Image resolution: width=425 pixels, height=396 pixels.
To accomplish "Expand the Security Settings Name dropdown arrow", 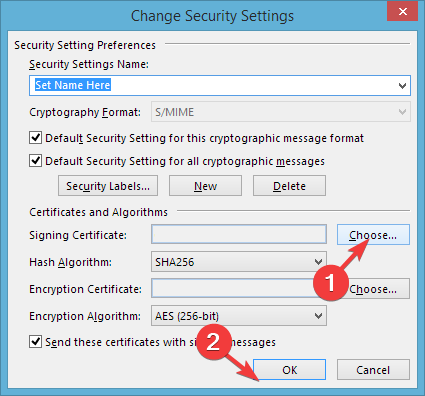I will pos(402,86).
